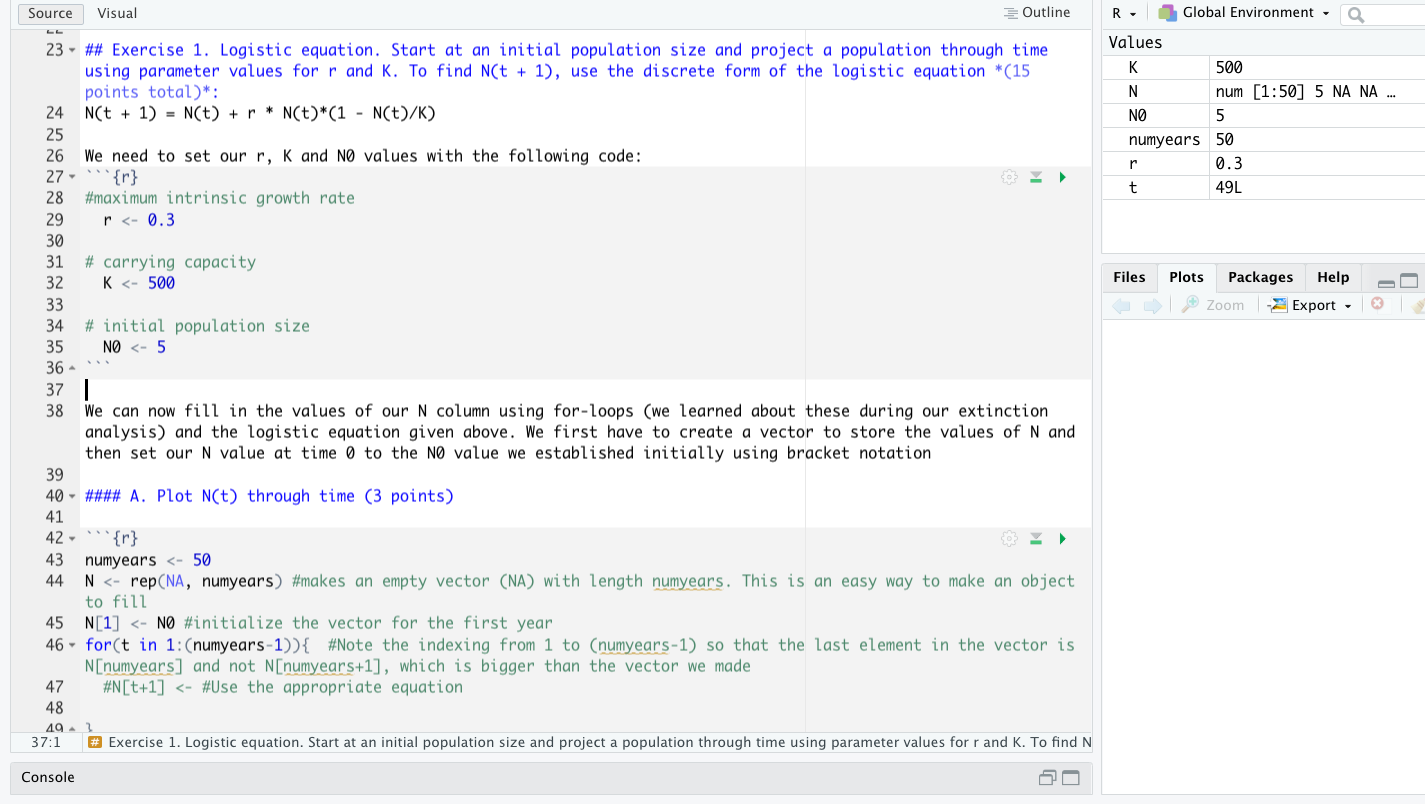
Task: Click the 500 value on line 32
Action: click(161, 283)
